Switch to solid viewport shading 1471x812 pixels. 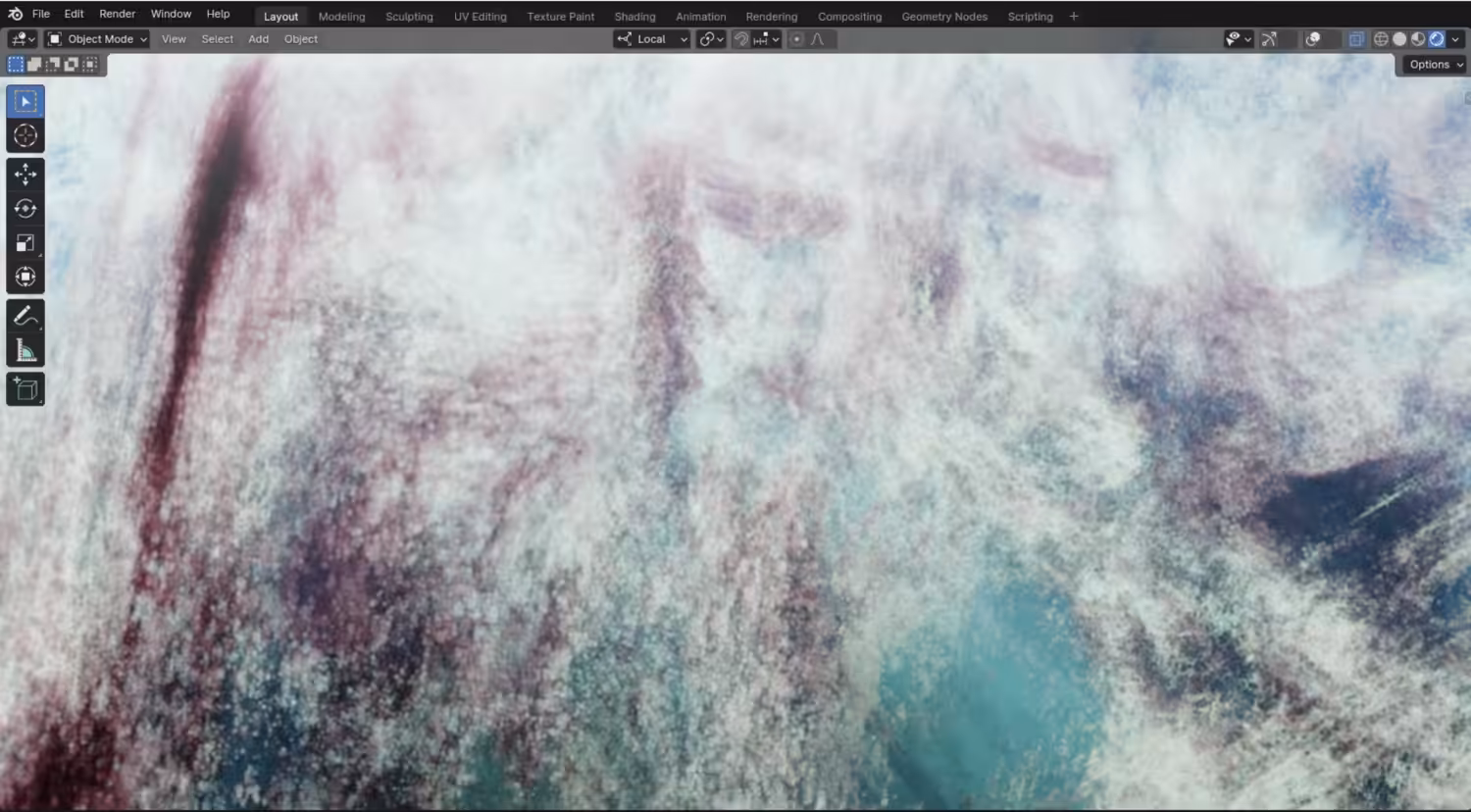click(x=1399, y=39)
